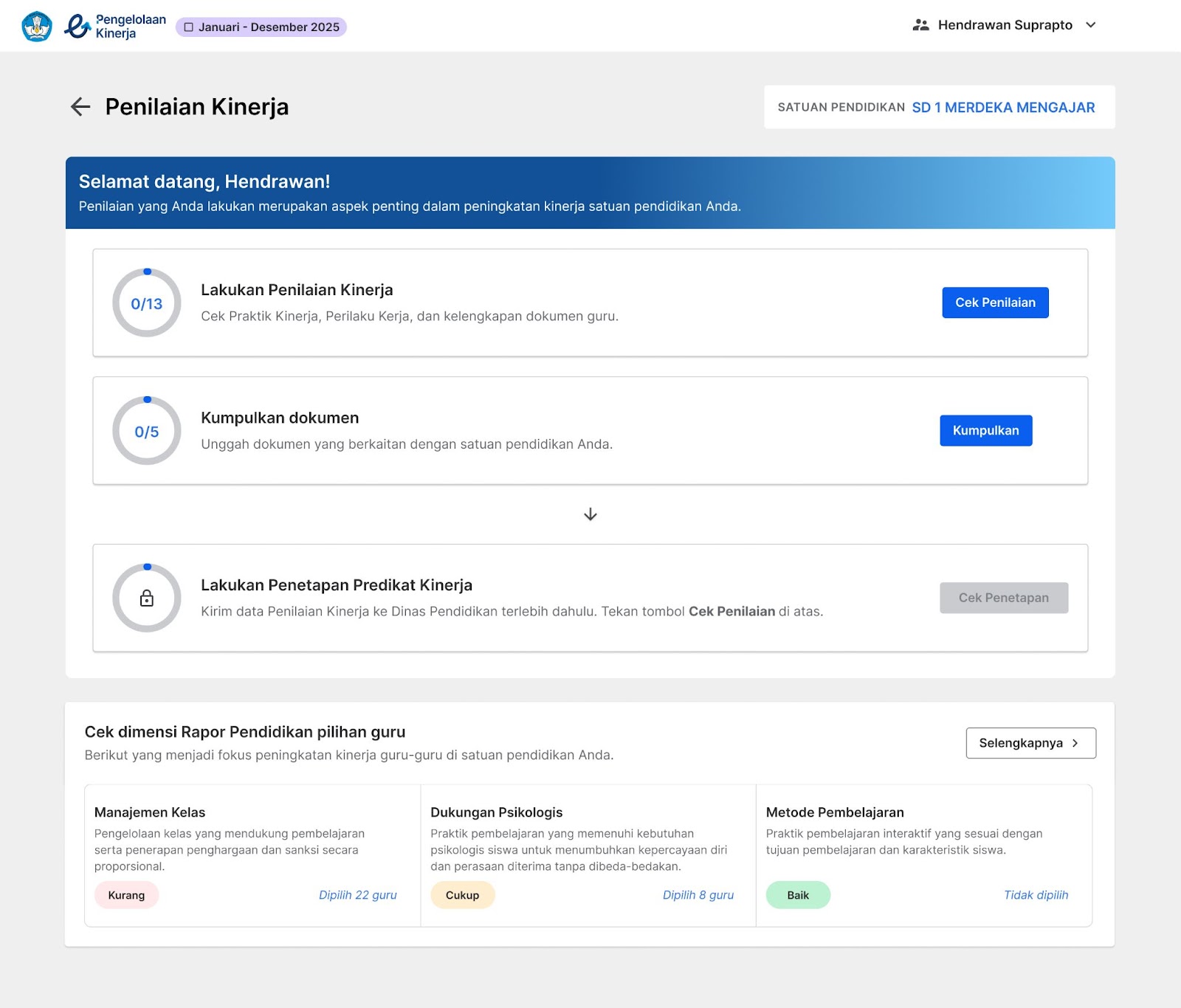Open the Manajemen Kelas card title

click(150, 812)
